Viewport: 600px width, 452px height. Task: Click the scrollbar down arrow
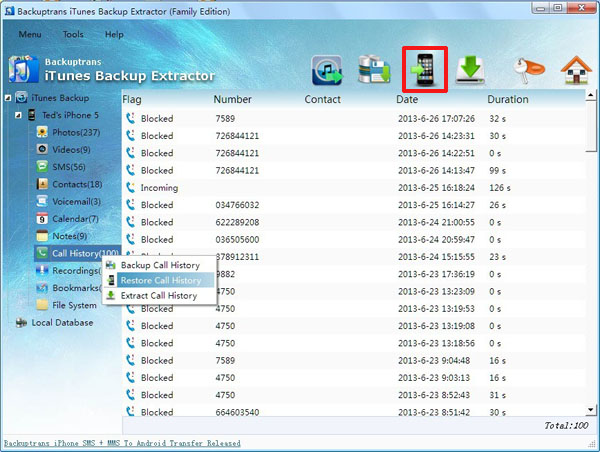click(x=591, y=411)
